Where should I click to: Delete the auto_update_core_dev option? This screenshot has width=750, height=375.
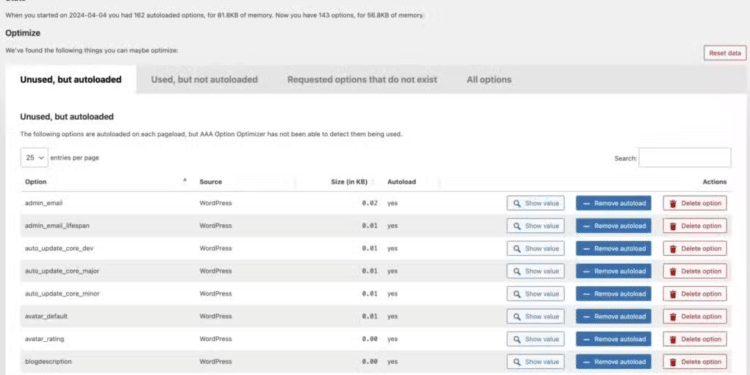click(x=695, y=248)
